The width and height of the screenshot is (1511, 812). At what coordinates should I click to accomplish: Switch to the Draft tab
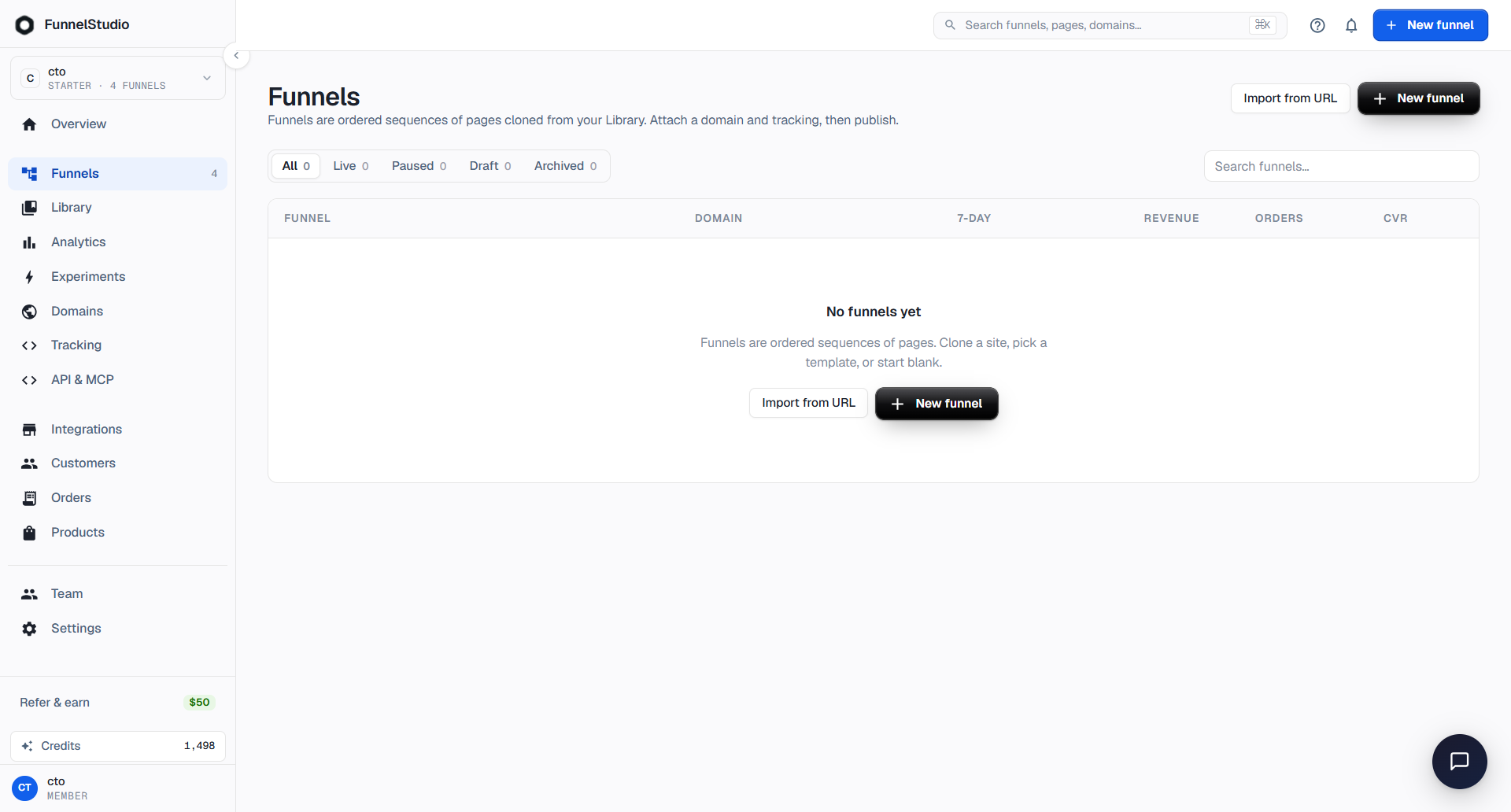coord(490,166)
